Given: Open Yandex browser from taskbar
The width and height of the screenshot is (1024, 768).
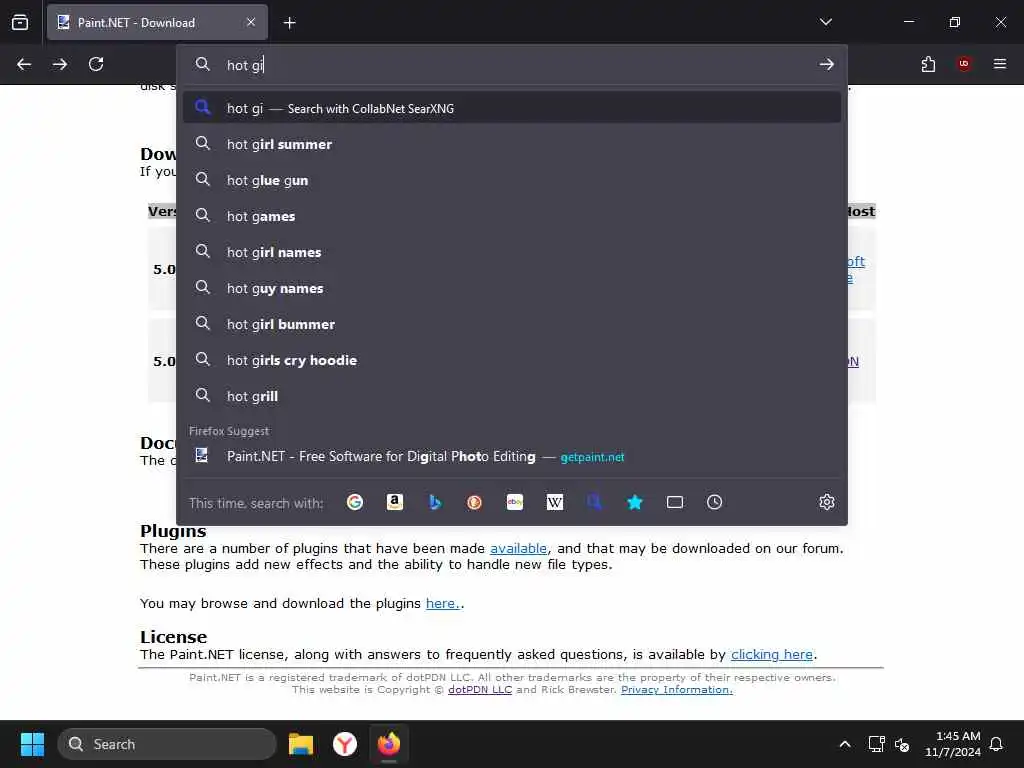Looking at the screenshot, I should 345,744.
